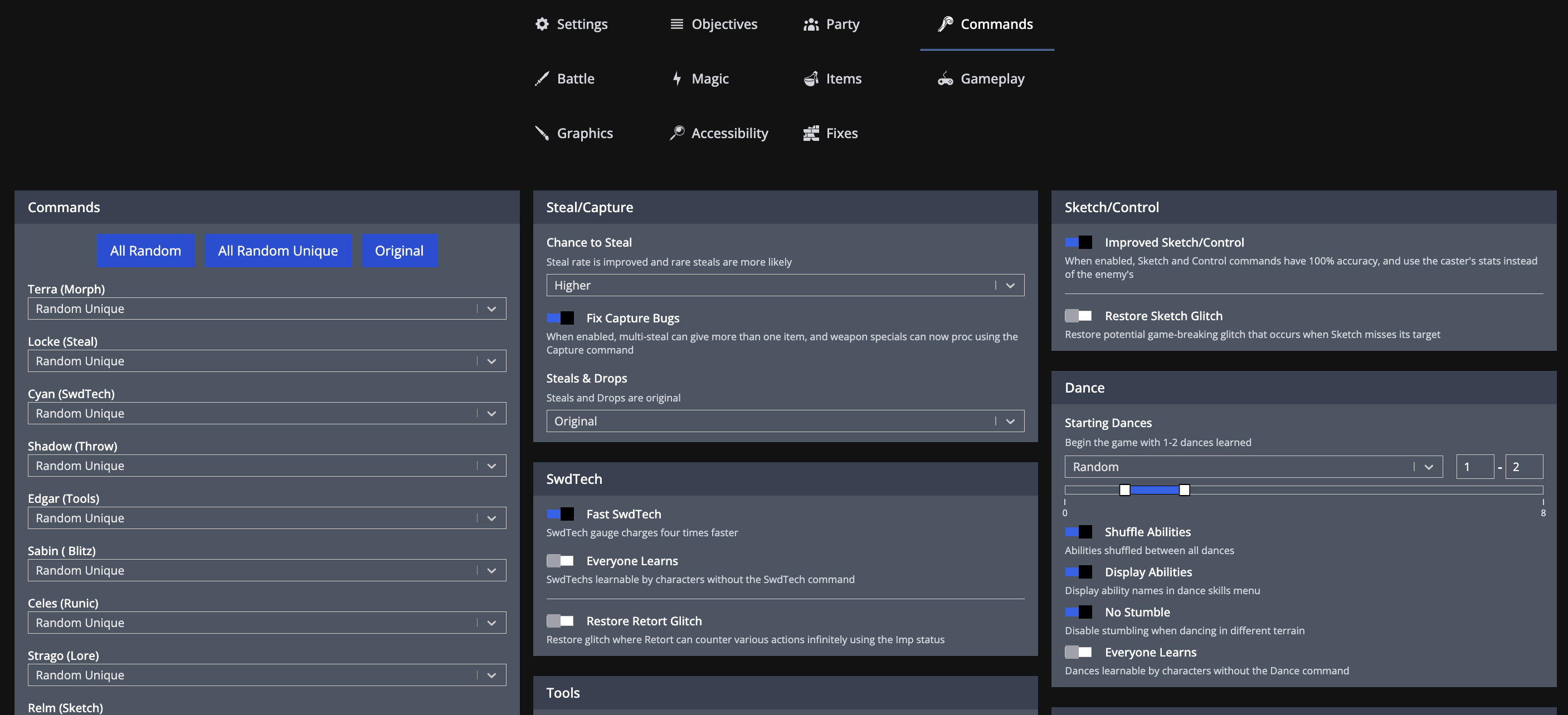Click the Party people icon

click(810, 24)
